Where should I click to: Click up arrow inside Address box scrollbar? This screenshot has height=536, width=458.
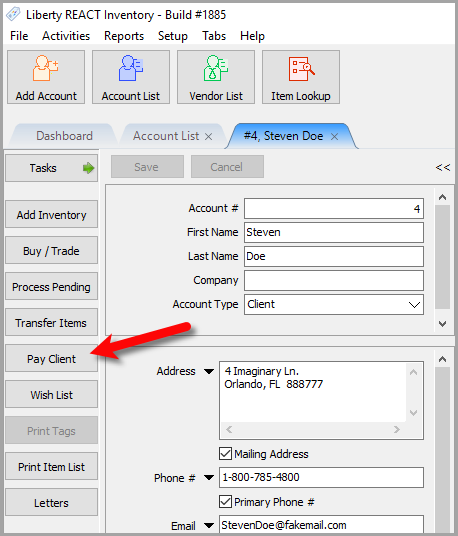point(414,372)
